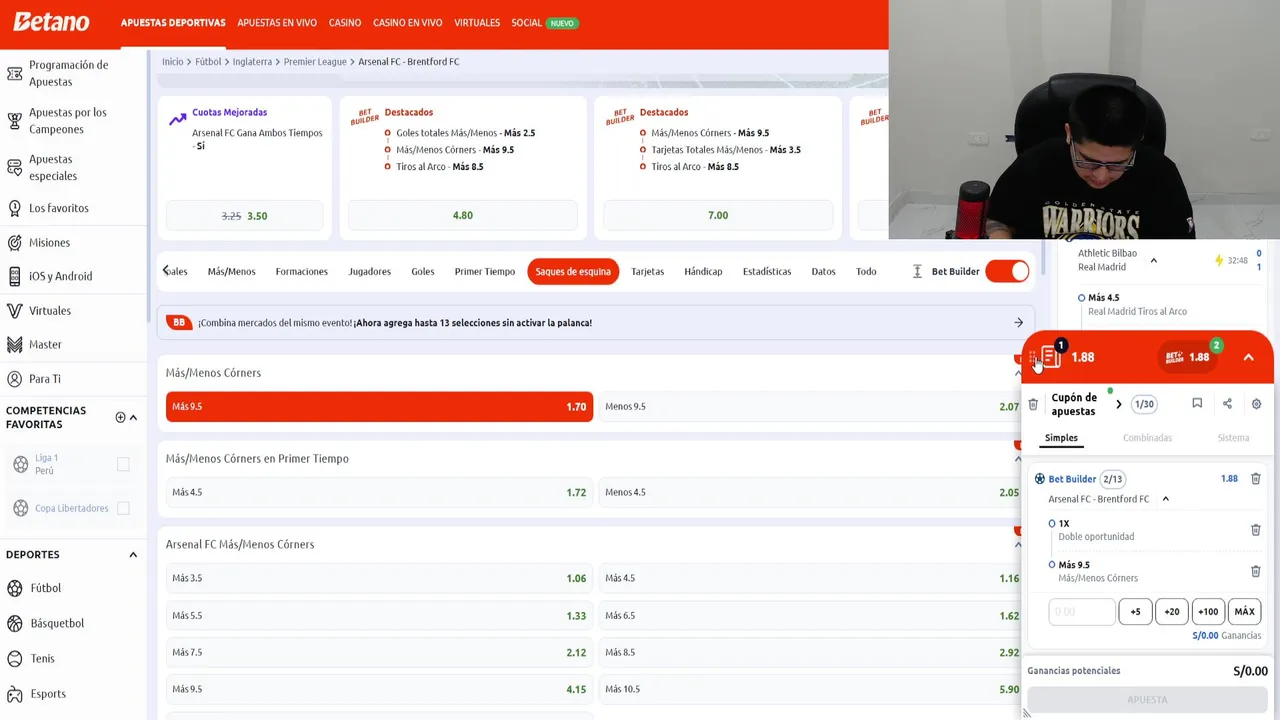1280x720 pixels.
Task: Open Los favoritos medal icon
Action: pyautogui.click(x=14, y=208)
